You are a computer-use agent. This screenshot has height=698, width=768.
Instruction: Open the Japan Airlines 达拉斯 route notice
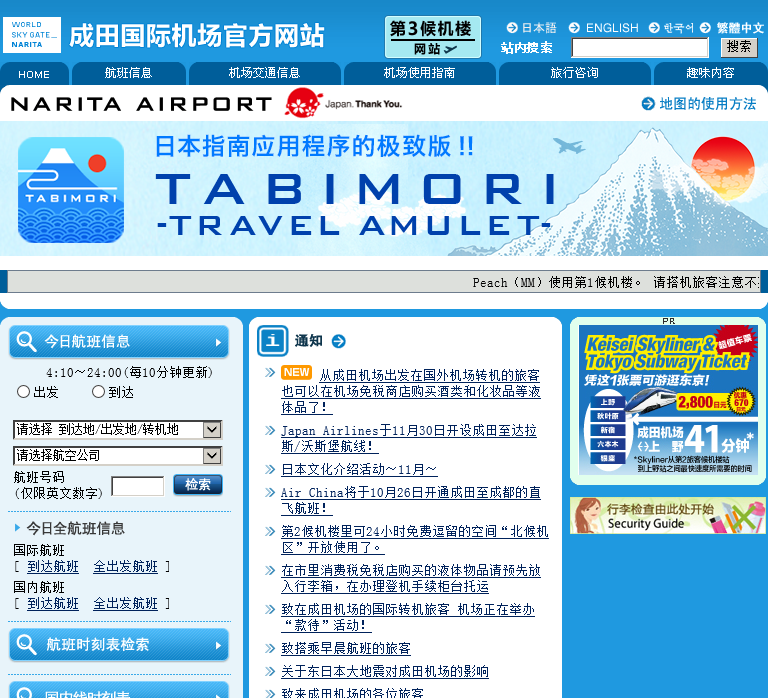(x=409, y=438)
